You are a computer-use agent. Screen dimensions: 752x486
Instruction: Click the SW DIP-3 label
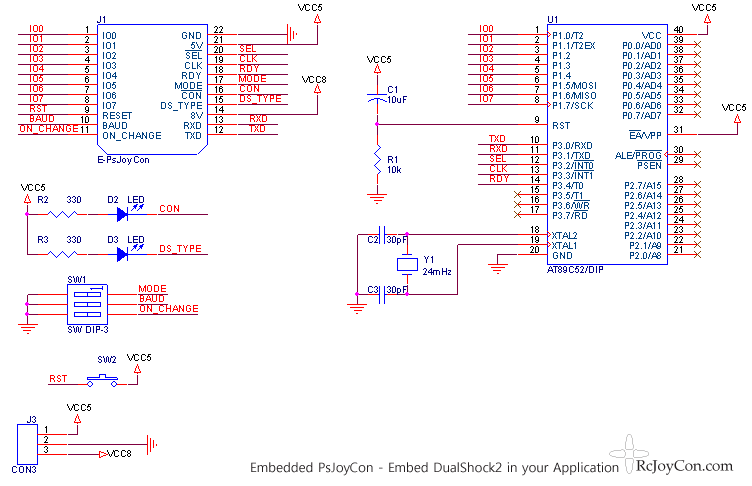pos(88,330)
